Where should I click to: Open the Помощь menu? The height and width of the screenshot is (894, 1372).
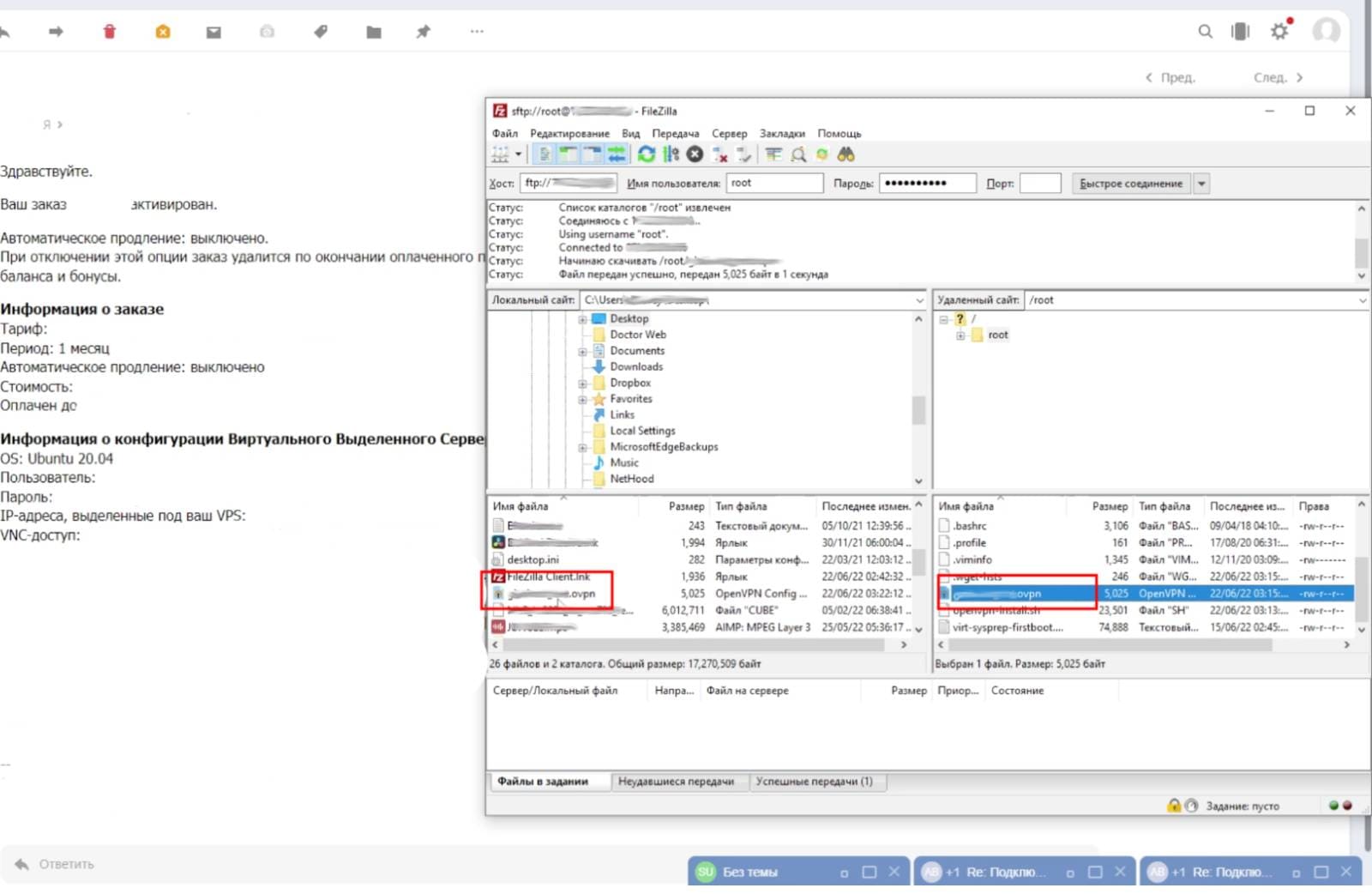[x=839, y=134]
